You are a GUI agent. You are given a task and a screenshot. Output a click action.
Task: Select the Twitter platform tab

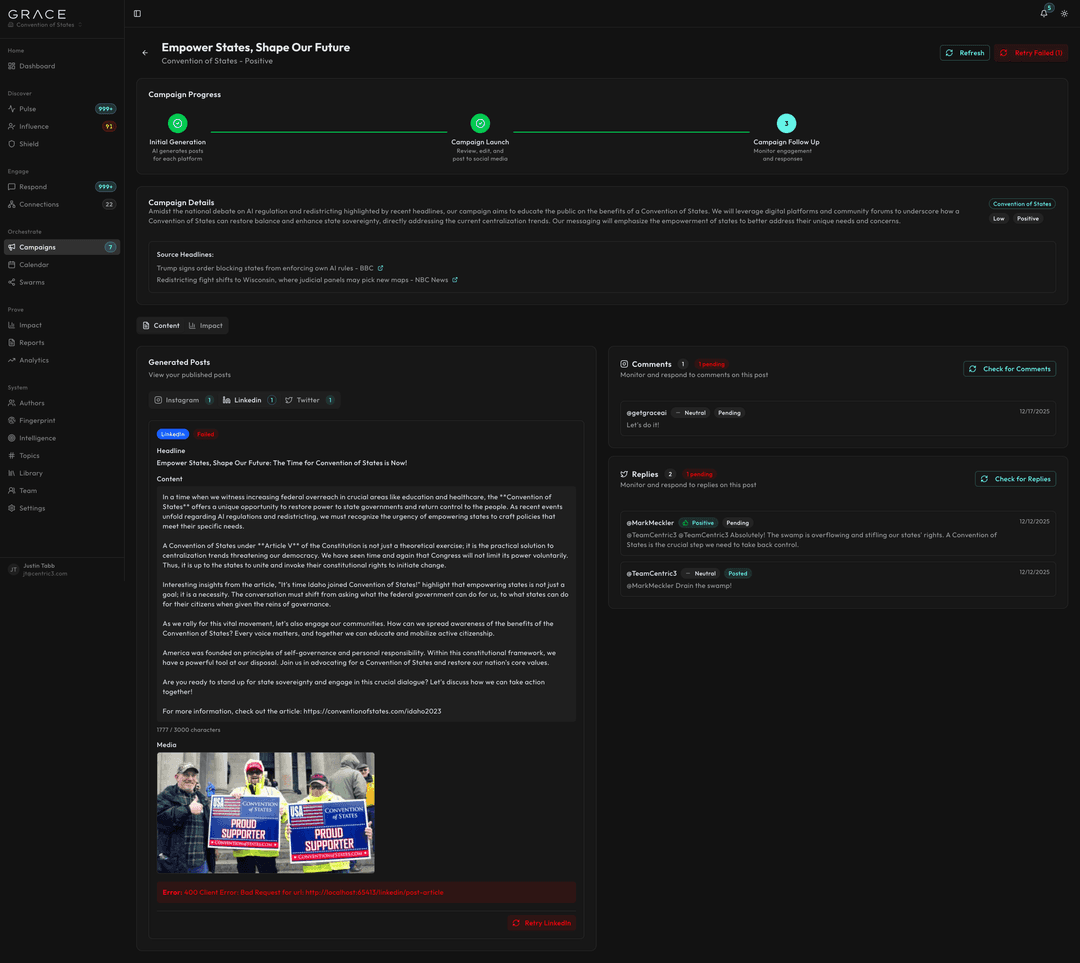point(302,399)
